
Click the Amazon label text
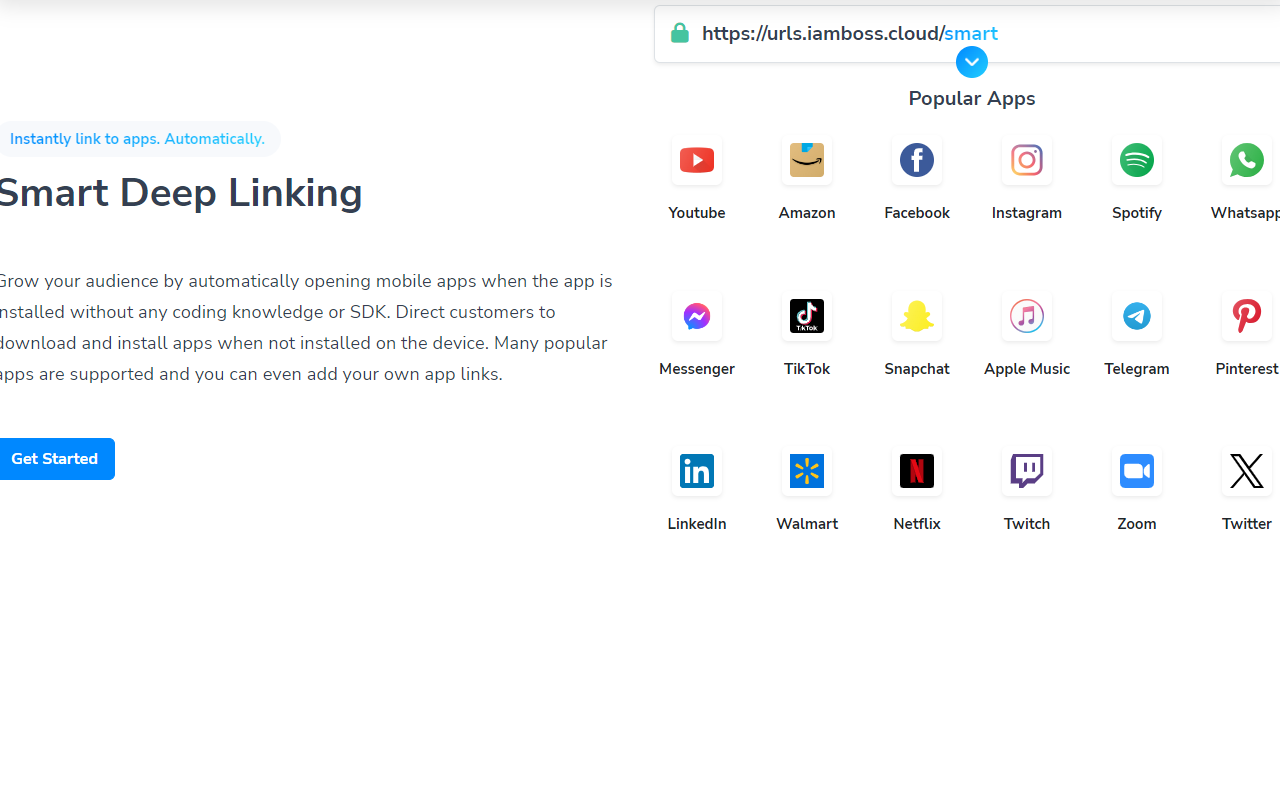click(807, 213)
